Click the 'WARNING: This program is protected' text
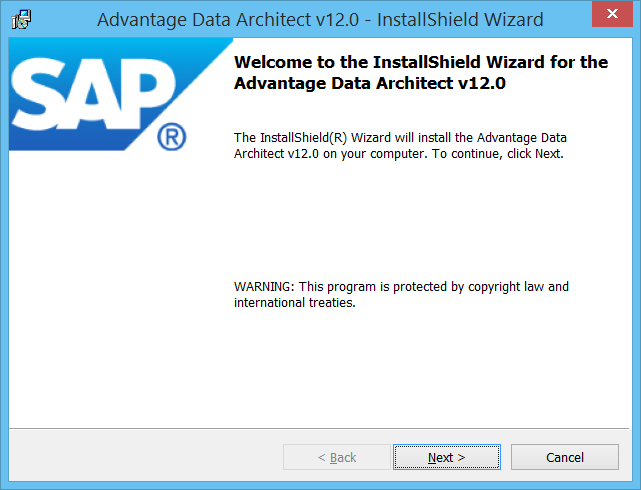 point(401,294)
